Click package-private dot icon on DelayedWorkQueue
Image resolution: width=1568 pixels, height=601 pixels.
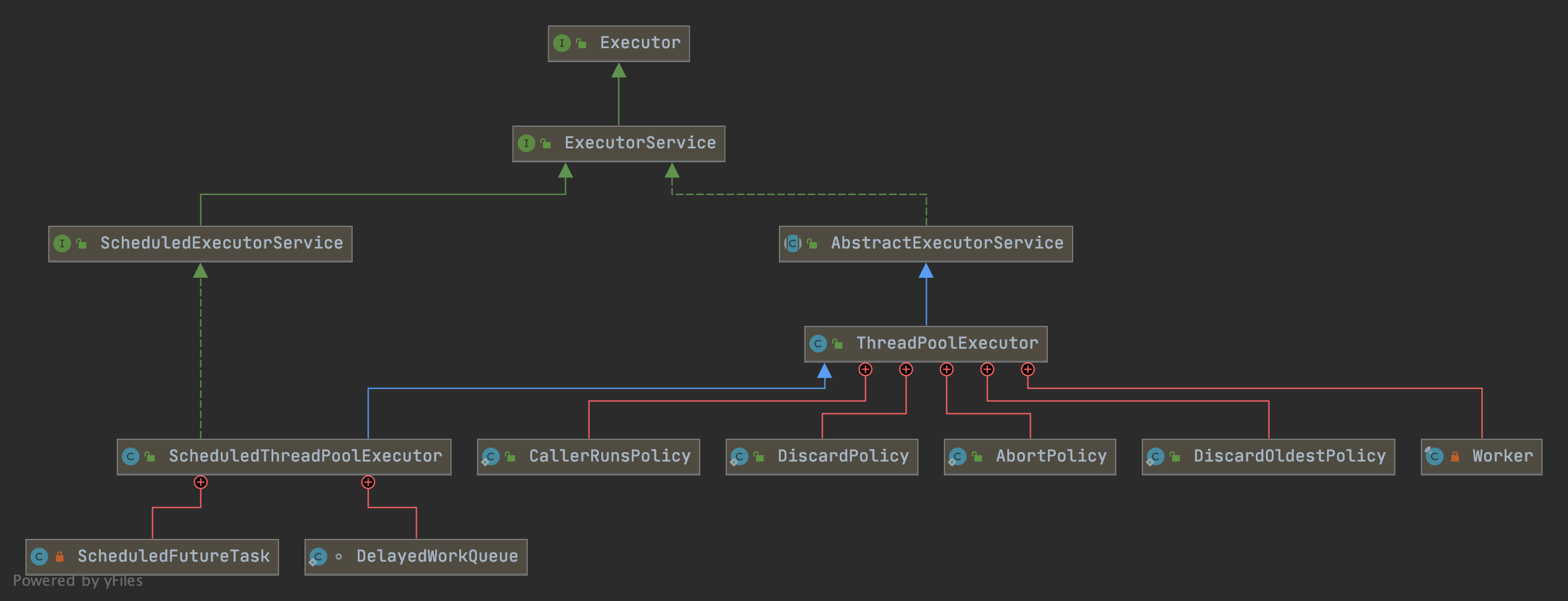(x=339, y=557)
